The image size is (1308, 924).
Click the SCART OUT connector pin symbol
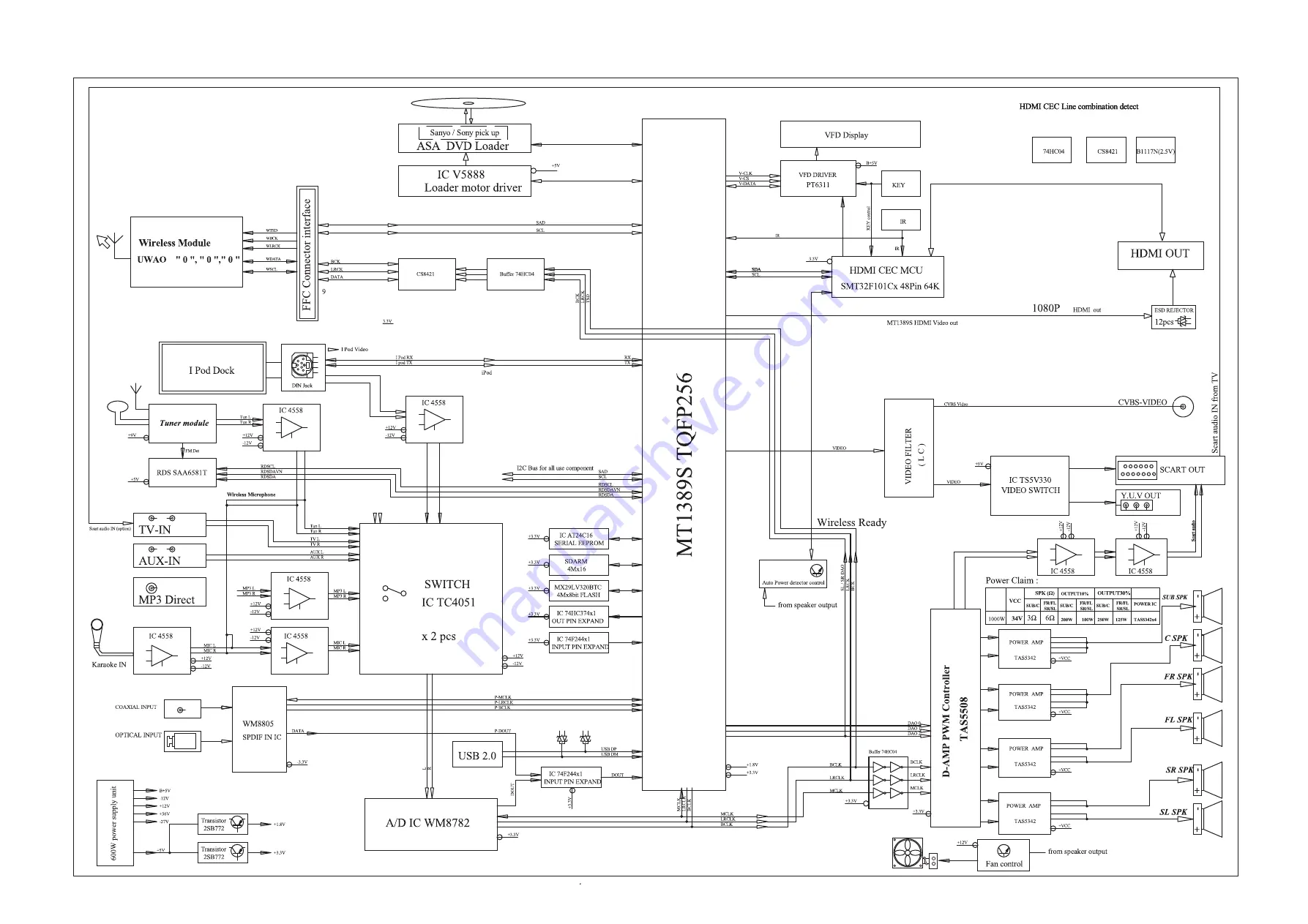tap(1137, 470)
